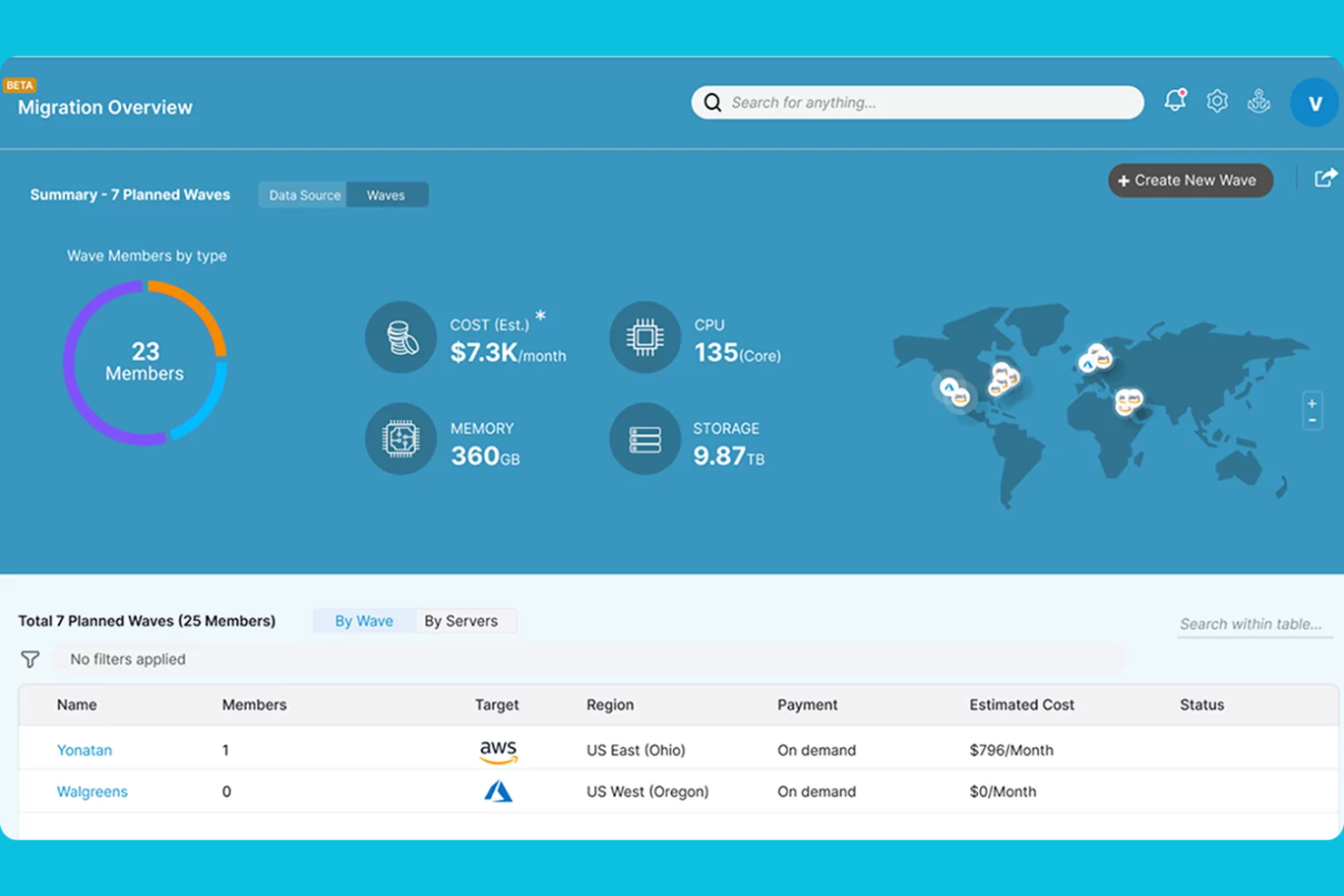Screen dimensions: 1344x896
Task: Select the AWS target icon for Yonatan wave
Action: [x=498, y=750]
